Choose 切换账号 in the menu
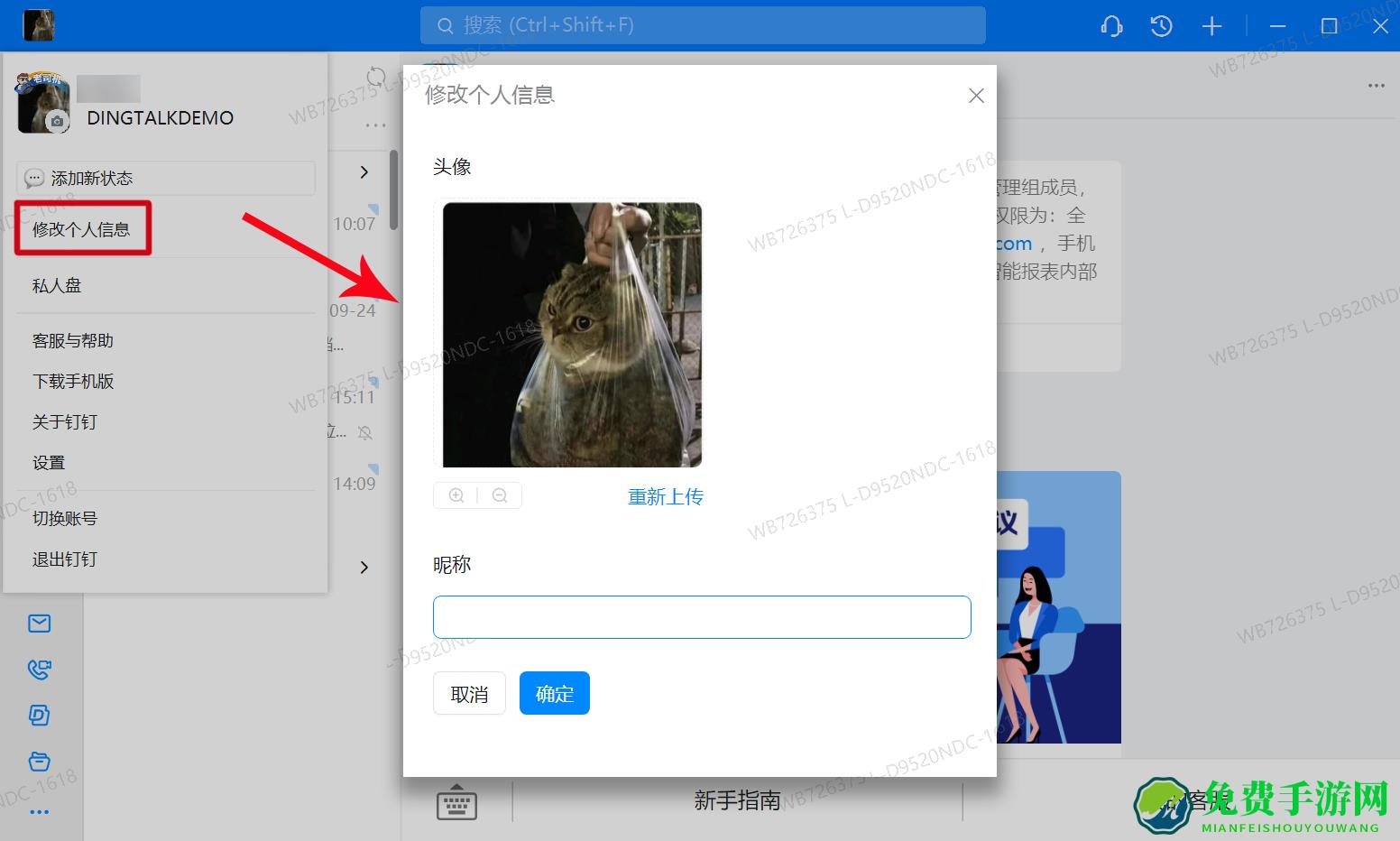Image resolution: width=1400 pixels, height=841 pixels. click(x=65, y=519)
